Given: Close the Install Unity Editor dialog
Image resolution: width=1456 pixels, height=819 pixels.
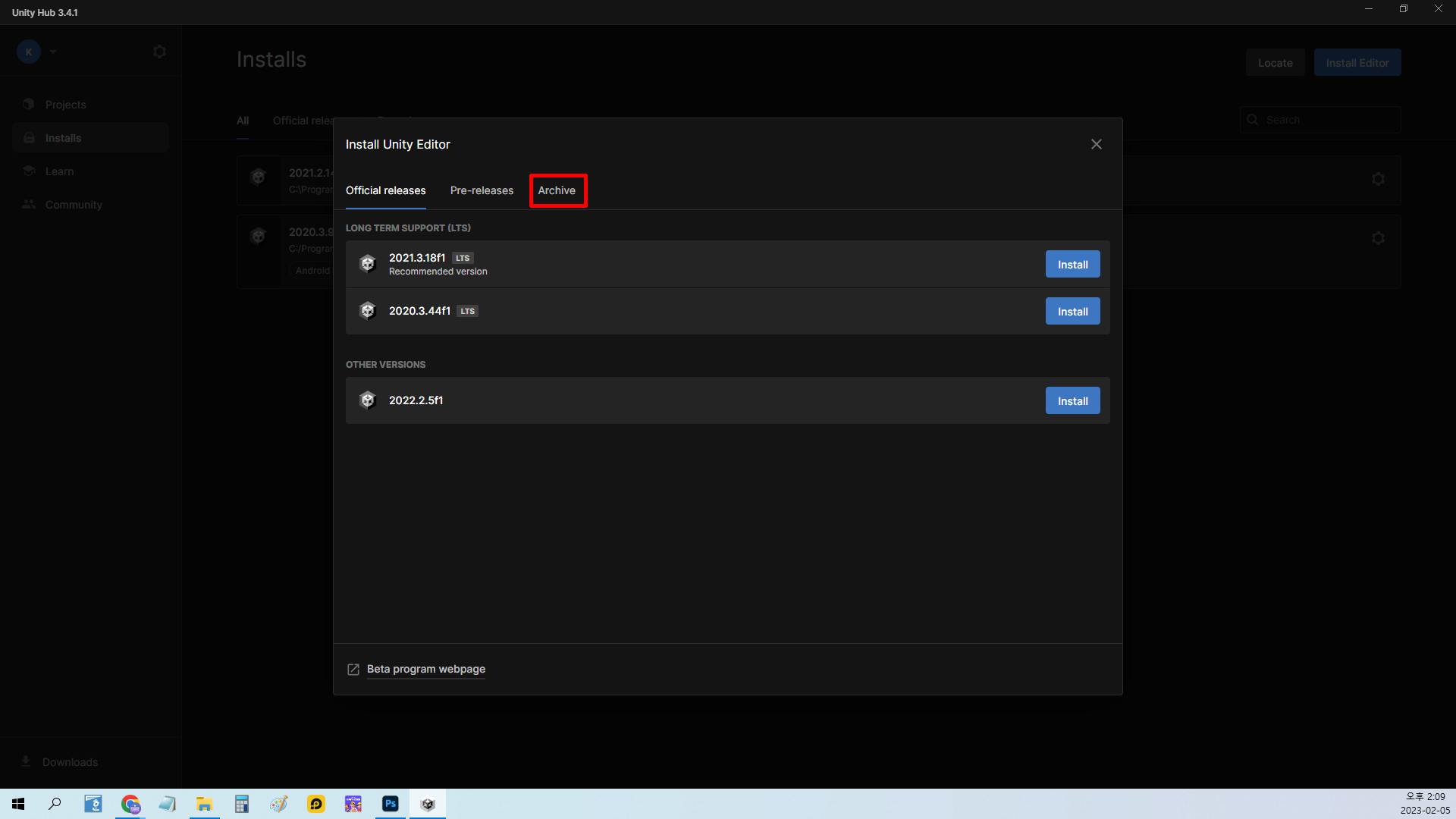Looking at the screenshot, I should tap(1096, 144).
